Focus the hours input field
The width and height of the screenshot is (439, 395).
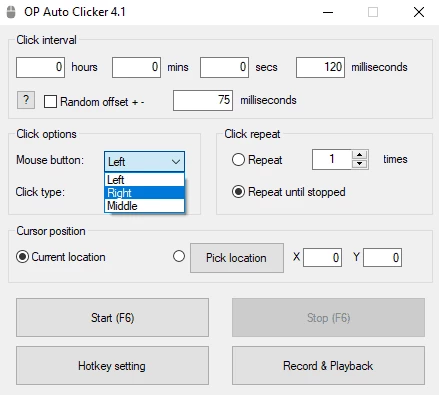40,67
